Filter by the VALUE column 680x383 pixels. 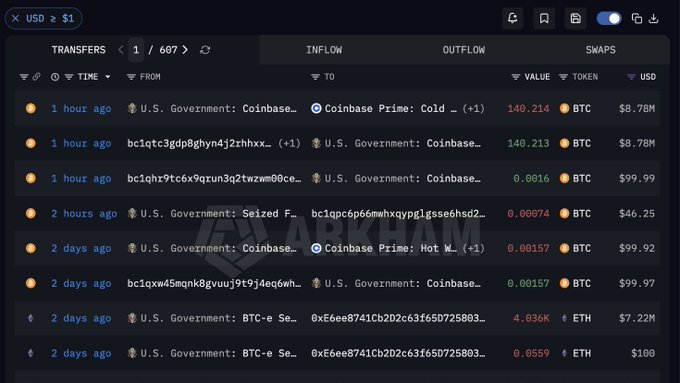[516, 77]
